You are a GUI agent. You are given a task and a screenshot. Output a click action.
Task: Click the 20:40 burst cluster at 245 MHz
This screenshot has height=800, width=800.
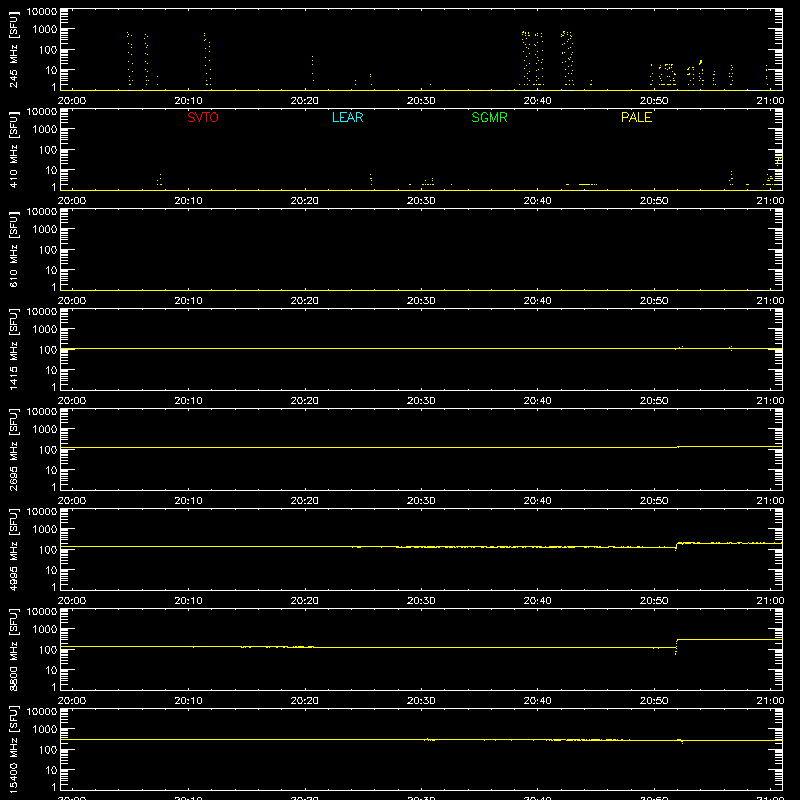coord(532,58)
